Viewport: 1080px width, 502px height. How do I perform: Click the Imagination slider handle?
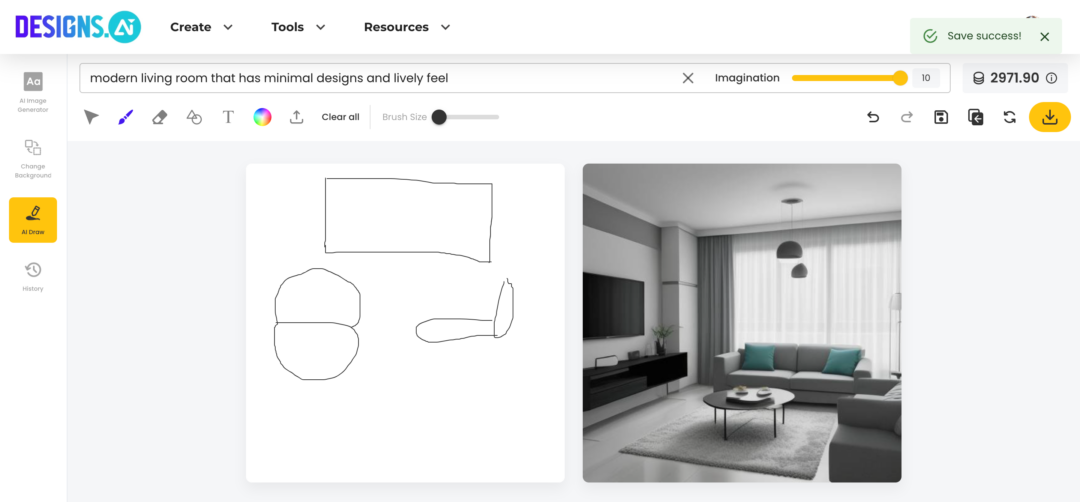(900, 78)
